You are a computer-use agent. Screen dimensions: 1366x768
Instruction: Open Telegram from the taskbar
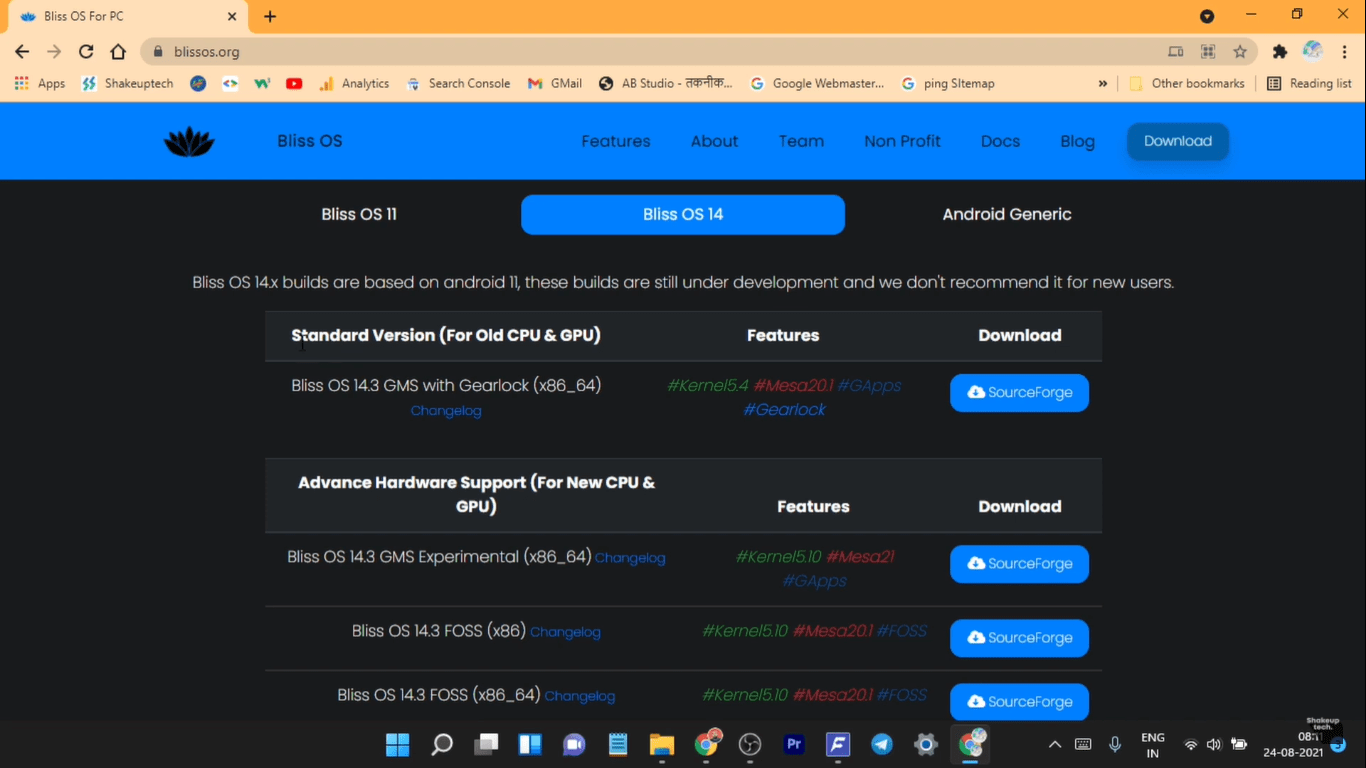click(881, 744)
